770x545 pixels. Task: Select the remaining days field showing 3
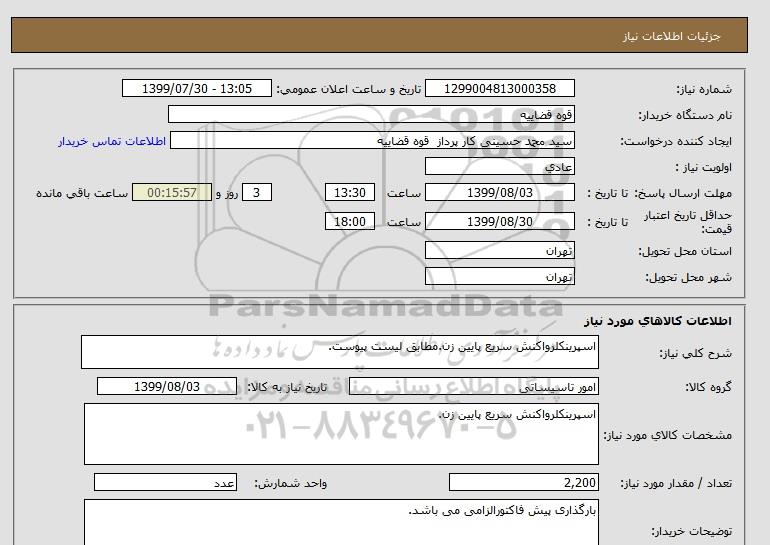pyautogui.click(x=257, y=192)
